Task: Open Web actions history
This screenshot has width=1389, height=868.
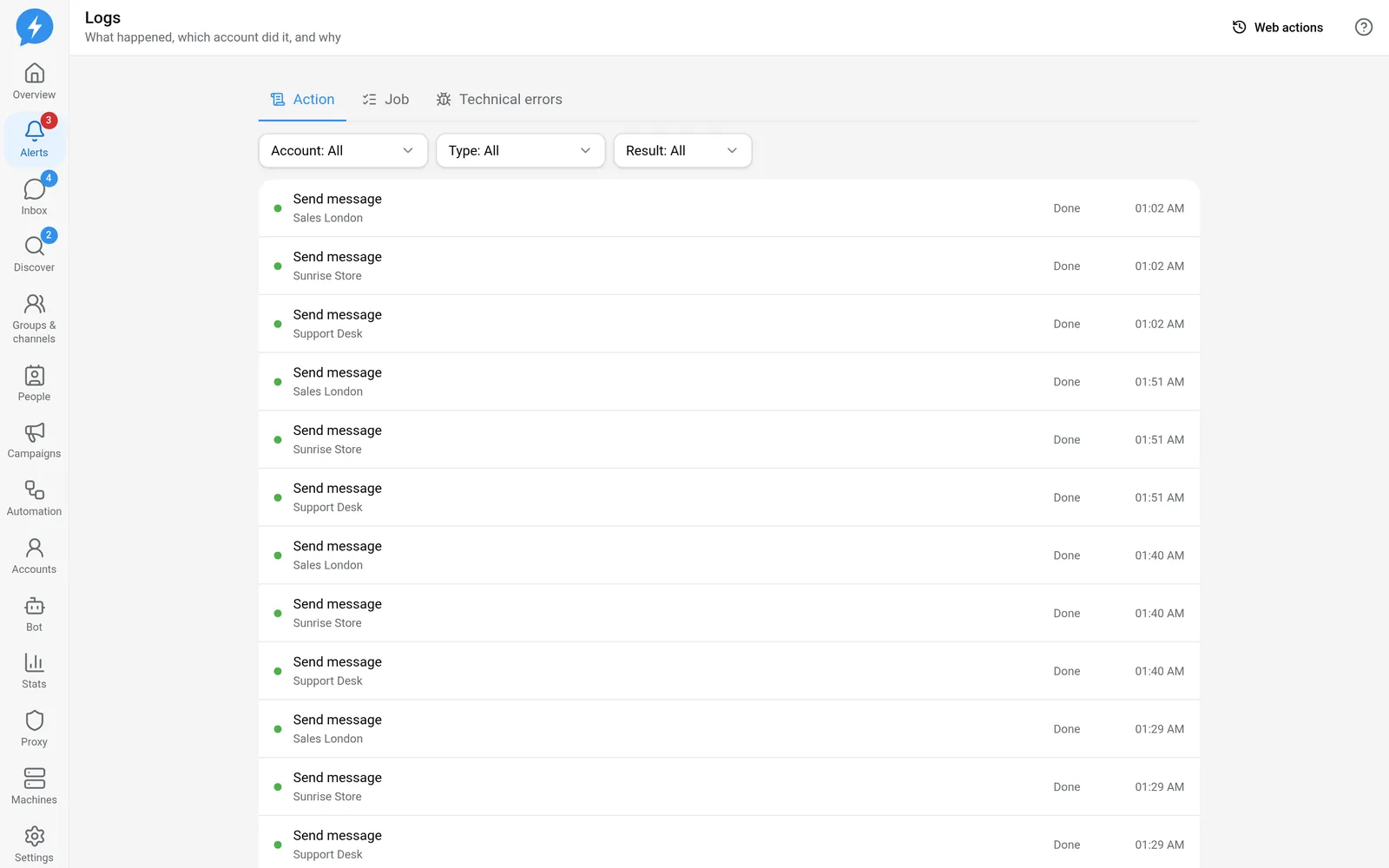Action: [1278, 28]
